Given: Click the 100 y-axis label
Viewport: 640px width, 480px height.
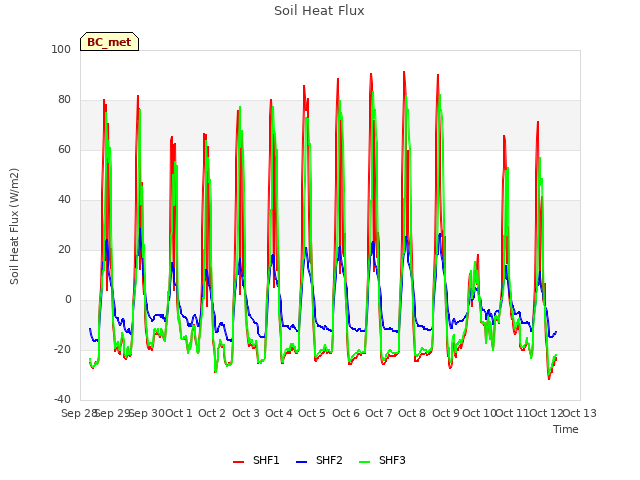Looking at the screenshot, I should coord(61,49).
